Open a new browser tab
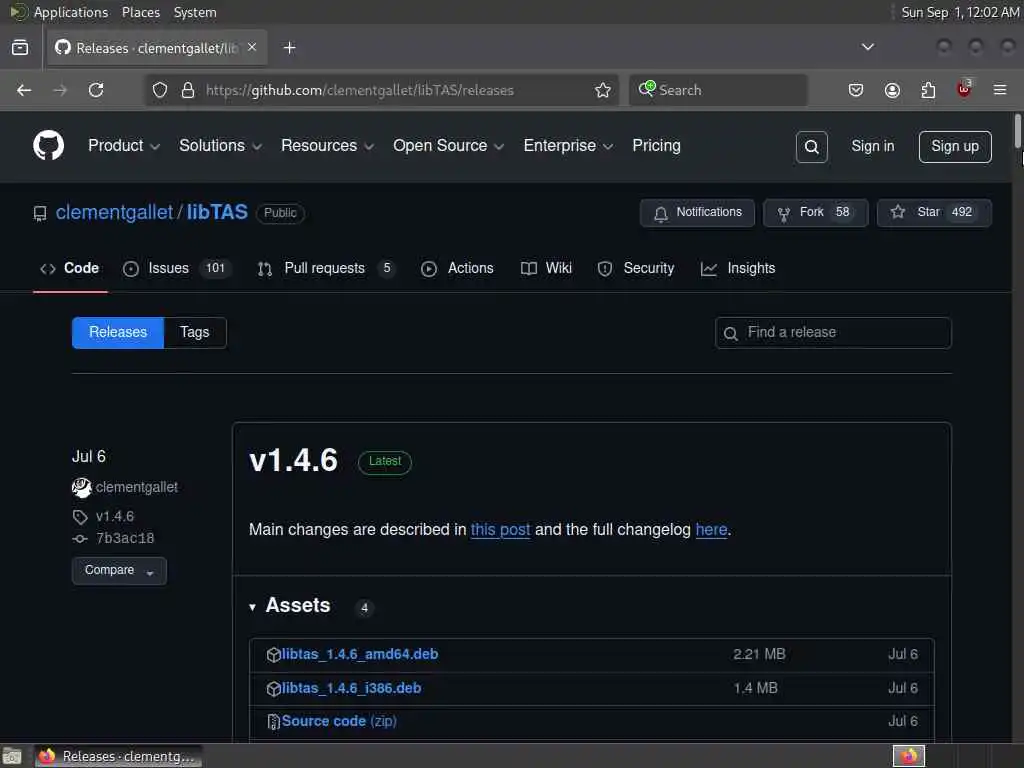Screen dimensions: 1024x768 click(289, 48)
